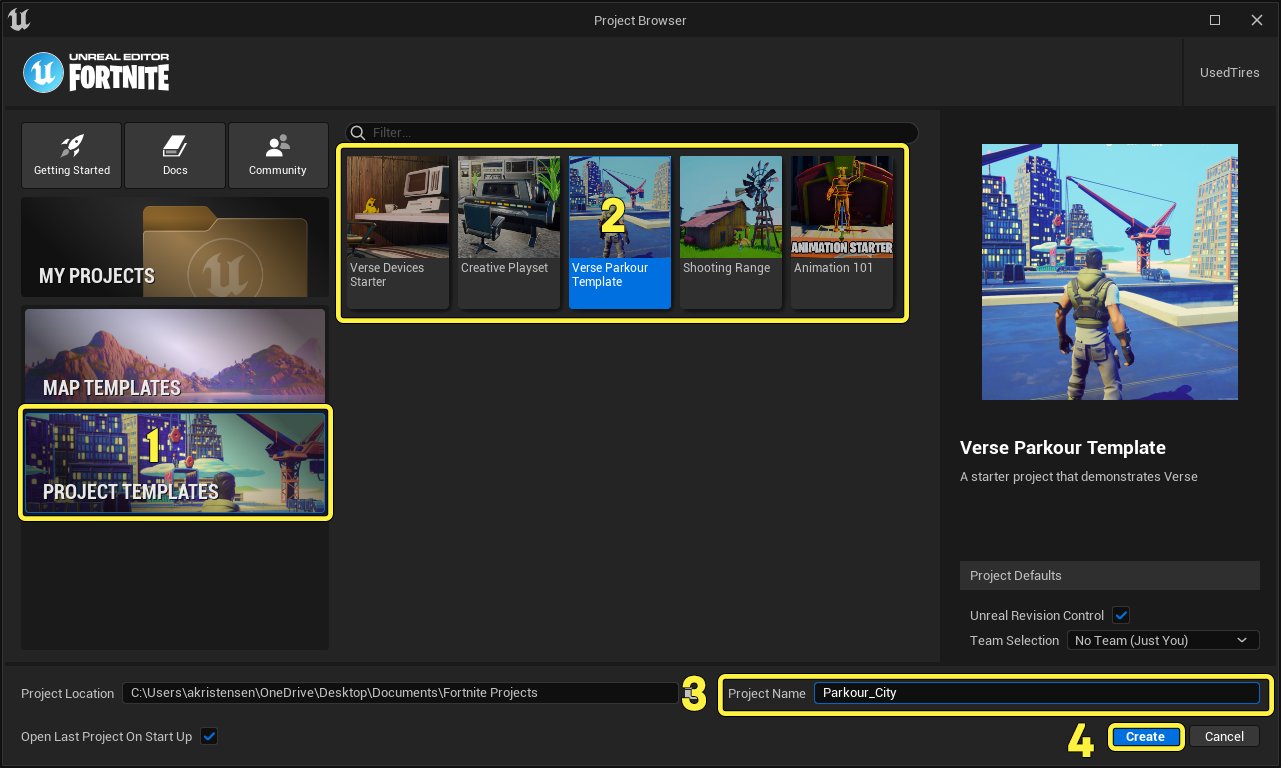Click the browse folder icon beside Project Location
This screenshot has width=1281, height=768.
click(x=688, y=693)
